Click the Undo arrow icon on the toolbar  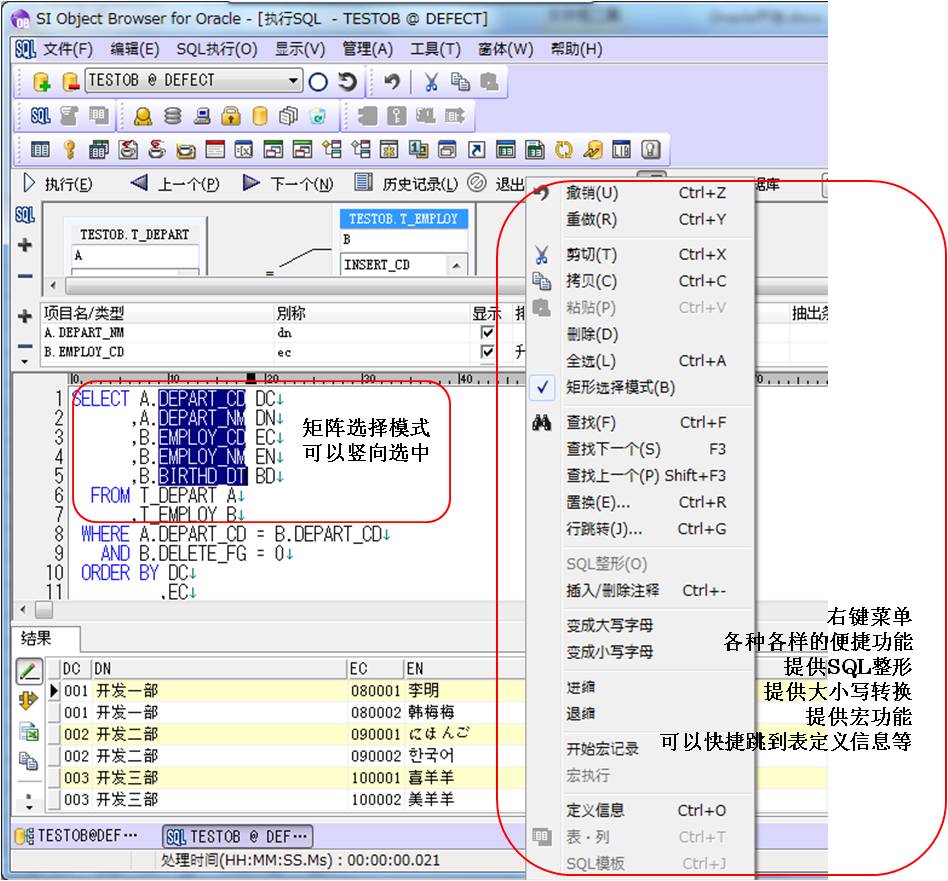click(x=394, y=79)
